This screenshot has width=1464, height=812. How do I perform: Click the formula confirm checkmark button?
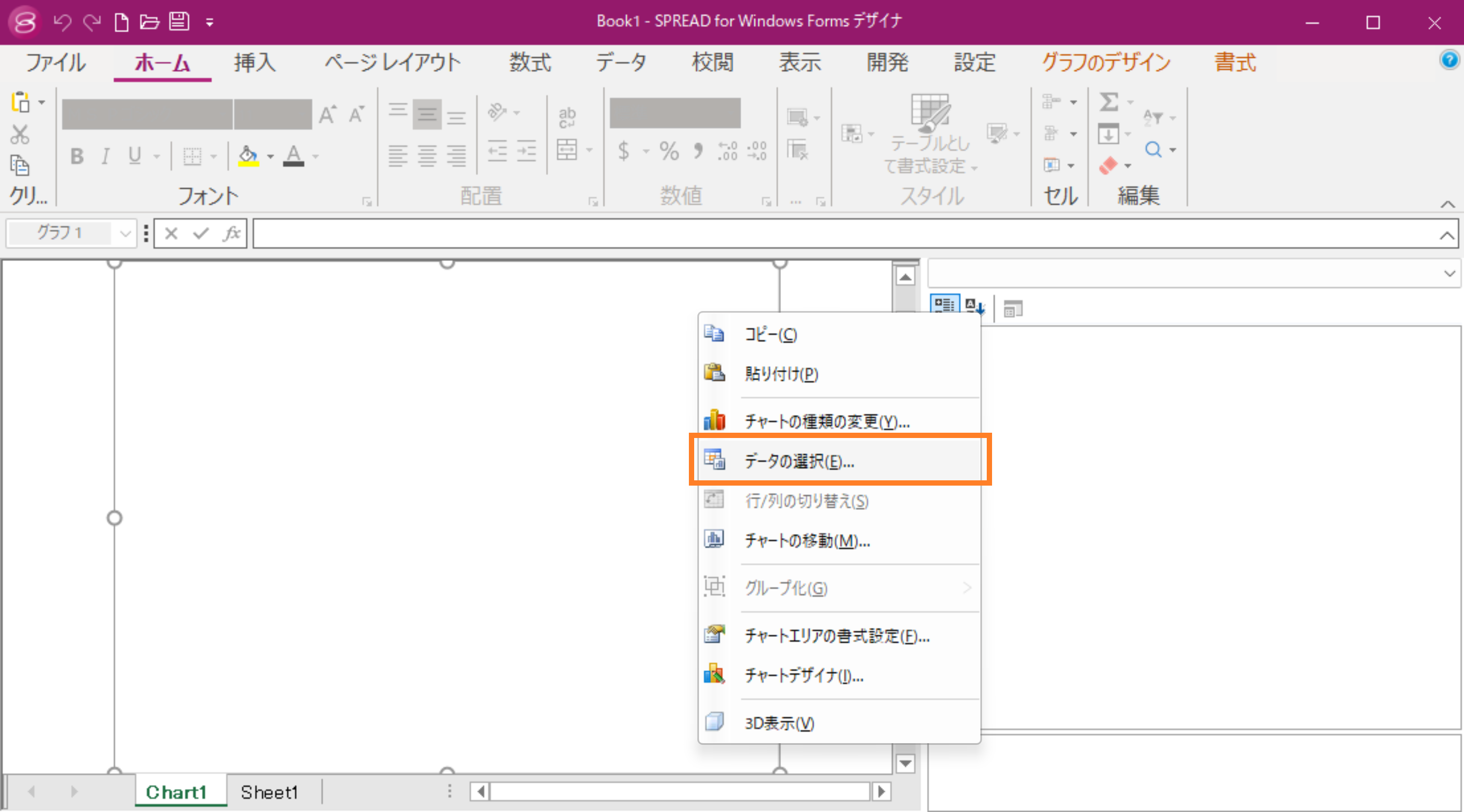[201, 233]
